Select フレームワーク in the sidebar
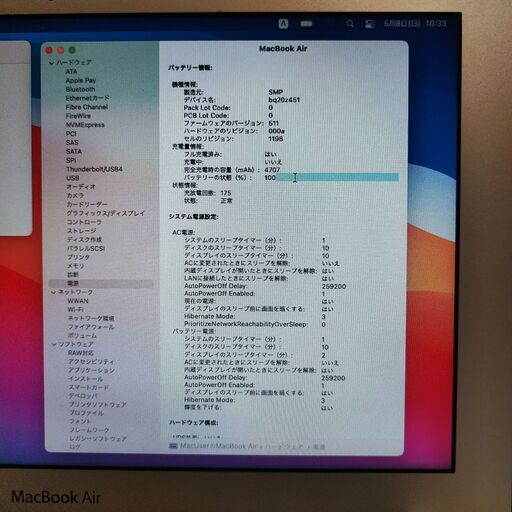This screenshot has height=512, width=512. 89,430
